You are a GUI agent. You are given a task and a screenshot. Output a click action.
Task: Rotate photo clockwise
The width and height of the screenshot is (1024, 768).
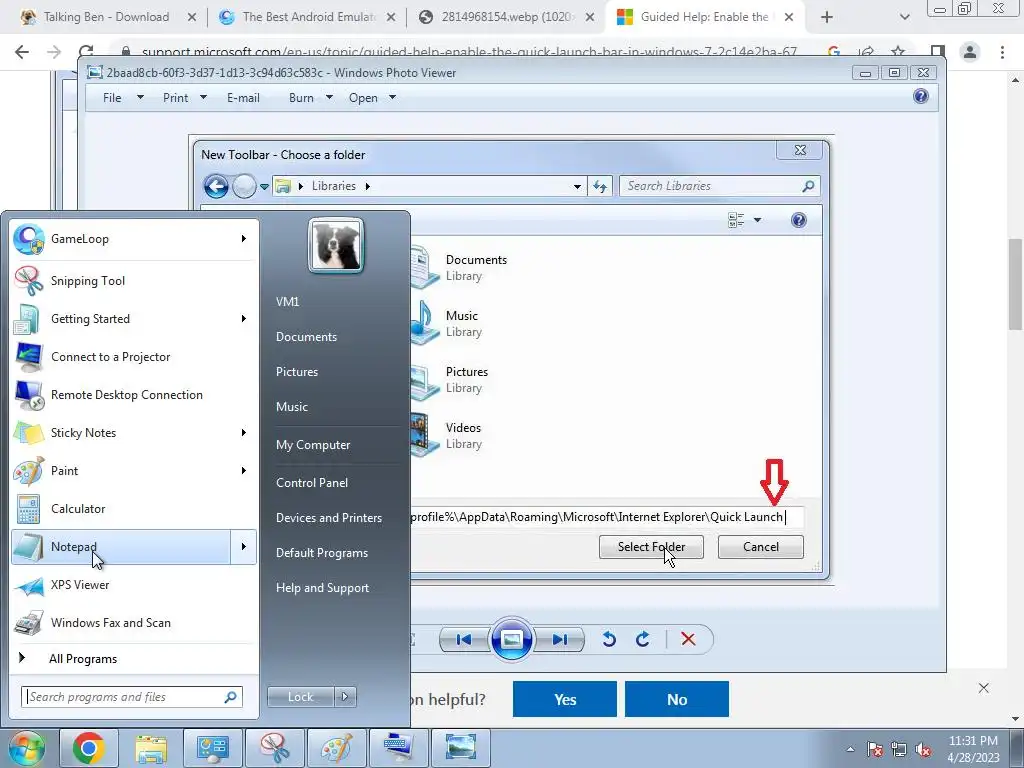[x=643, y=639]
